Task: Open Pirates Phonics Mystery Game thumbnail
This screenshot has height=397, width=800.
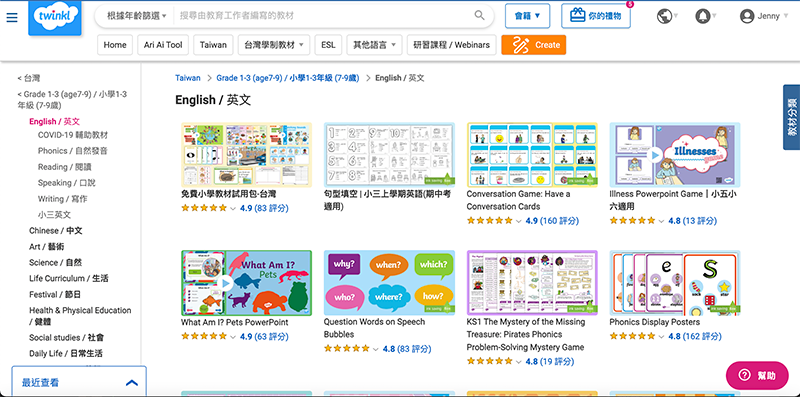Action: 532,283
